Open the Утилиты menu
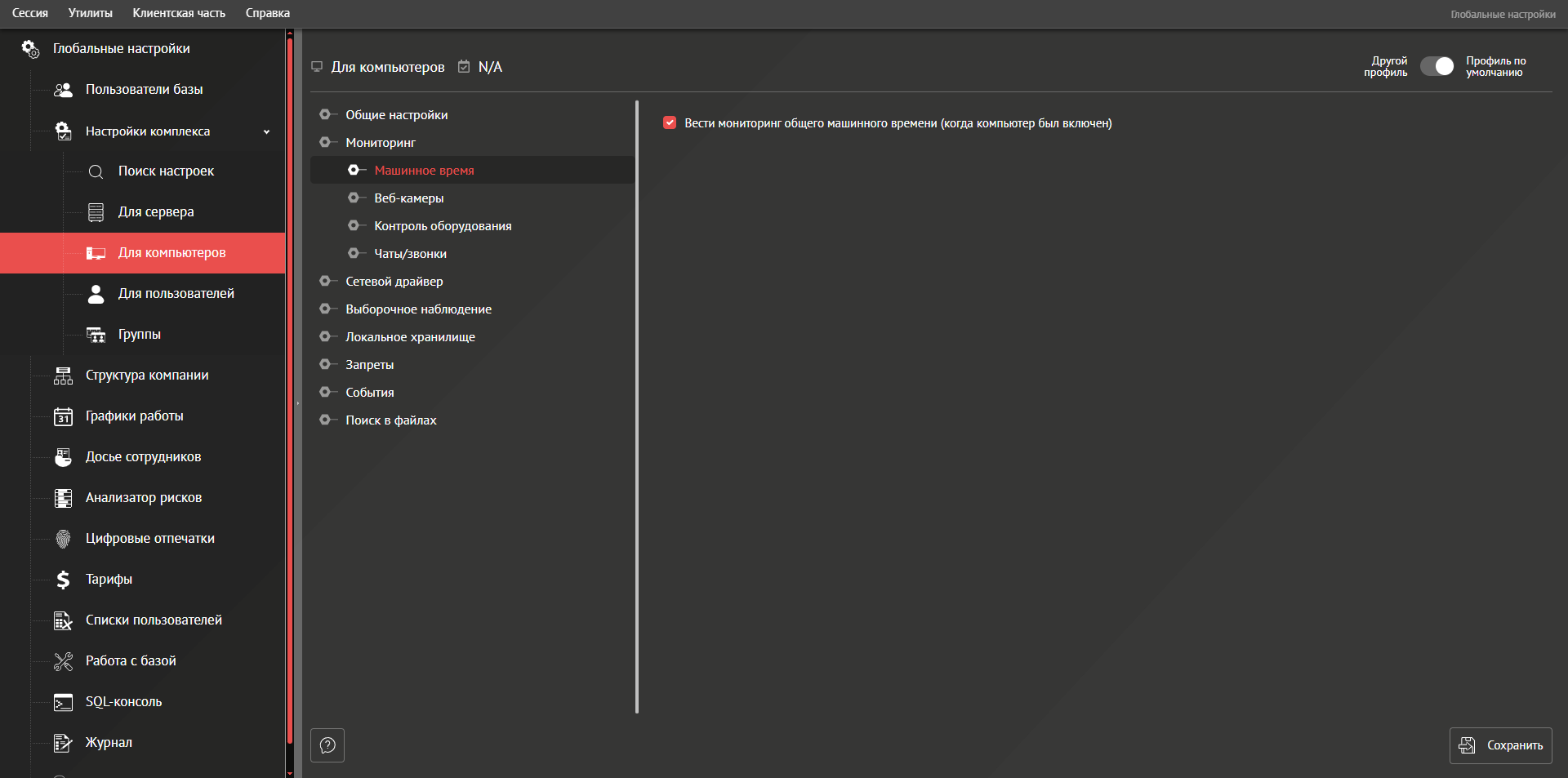 [90, 13]
